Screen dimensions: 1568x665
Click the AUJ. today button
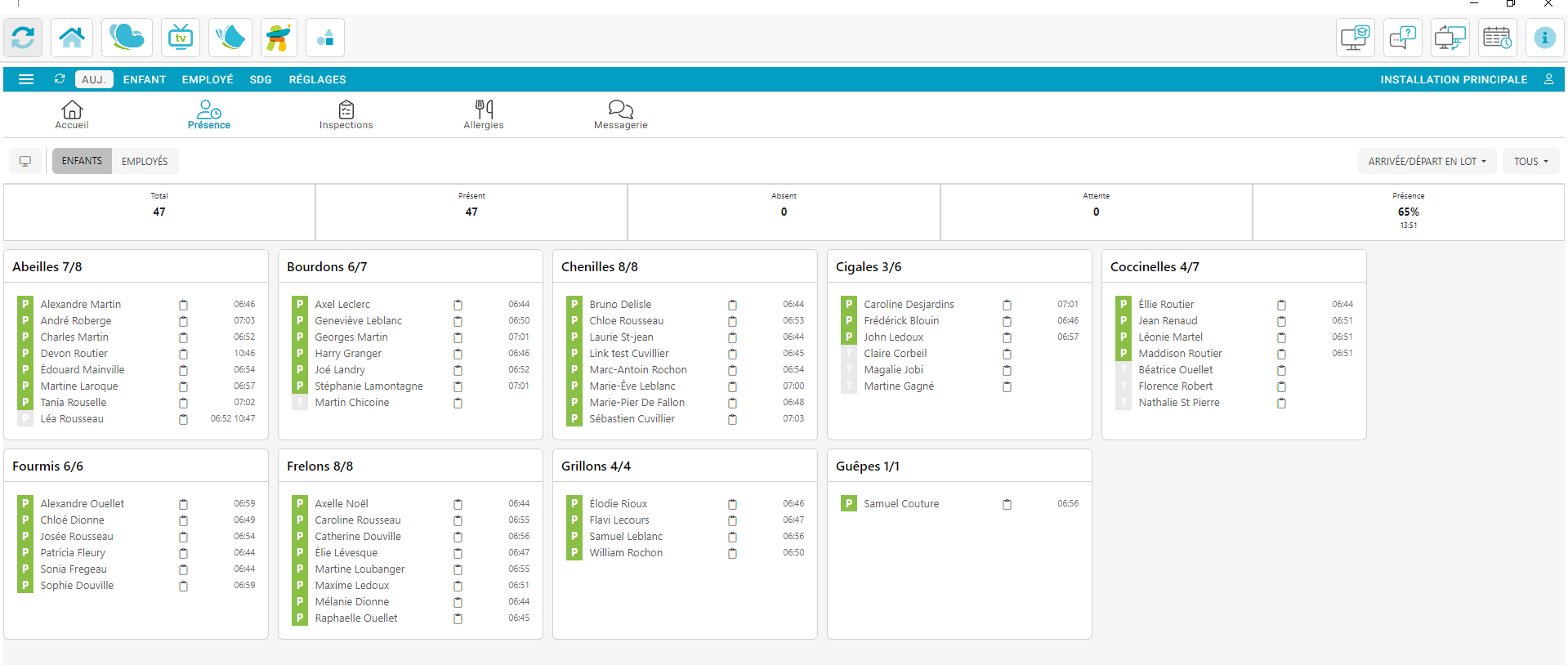(94, 79)
